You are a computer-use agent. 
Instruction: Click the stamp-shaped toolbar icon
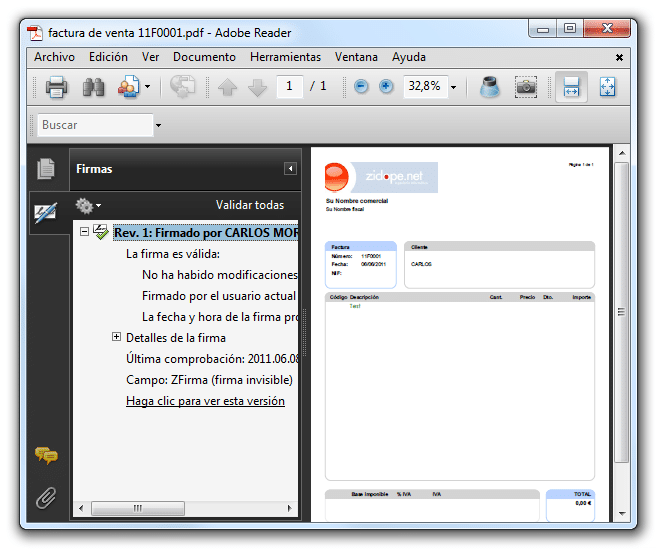[490, 87]
